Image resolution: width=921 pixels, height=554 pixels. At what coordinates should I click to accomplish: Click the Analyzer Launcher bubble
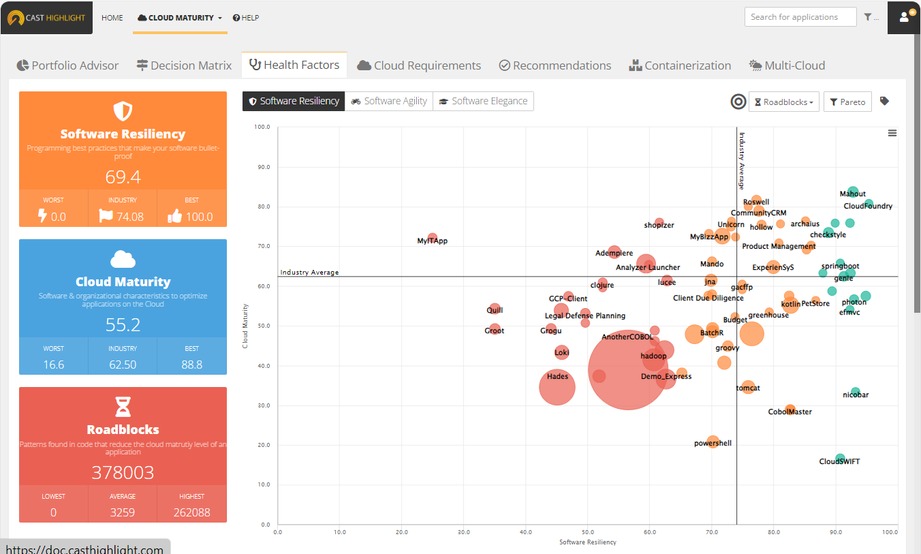pyautogui.click(x=646, y=264)
